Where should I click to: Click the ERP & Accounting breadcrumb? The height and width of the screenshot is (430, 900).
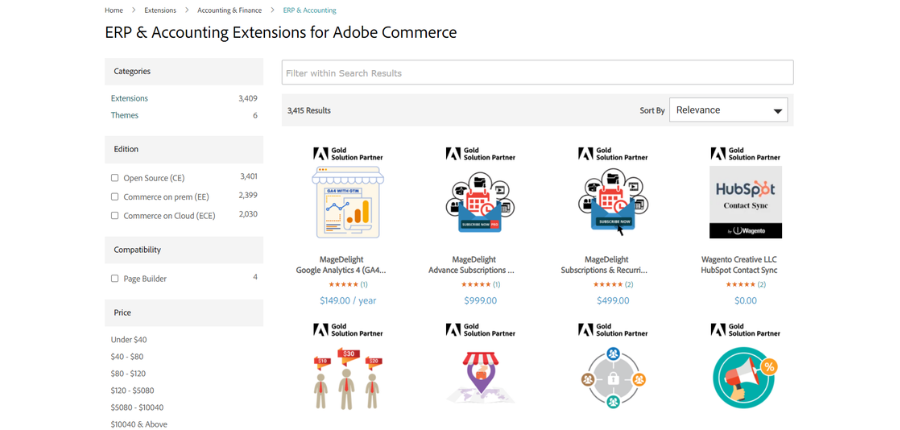click(x=310, y=10)
